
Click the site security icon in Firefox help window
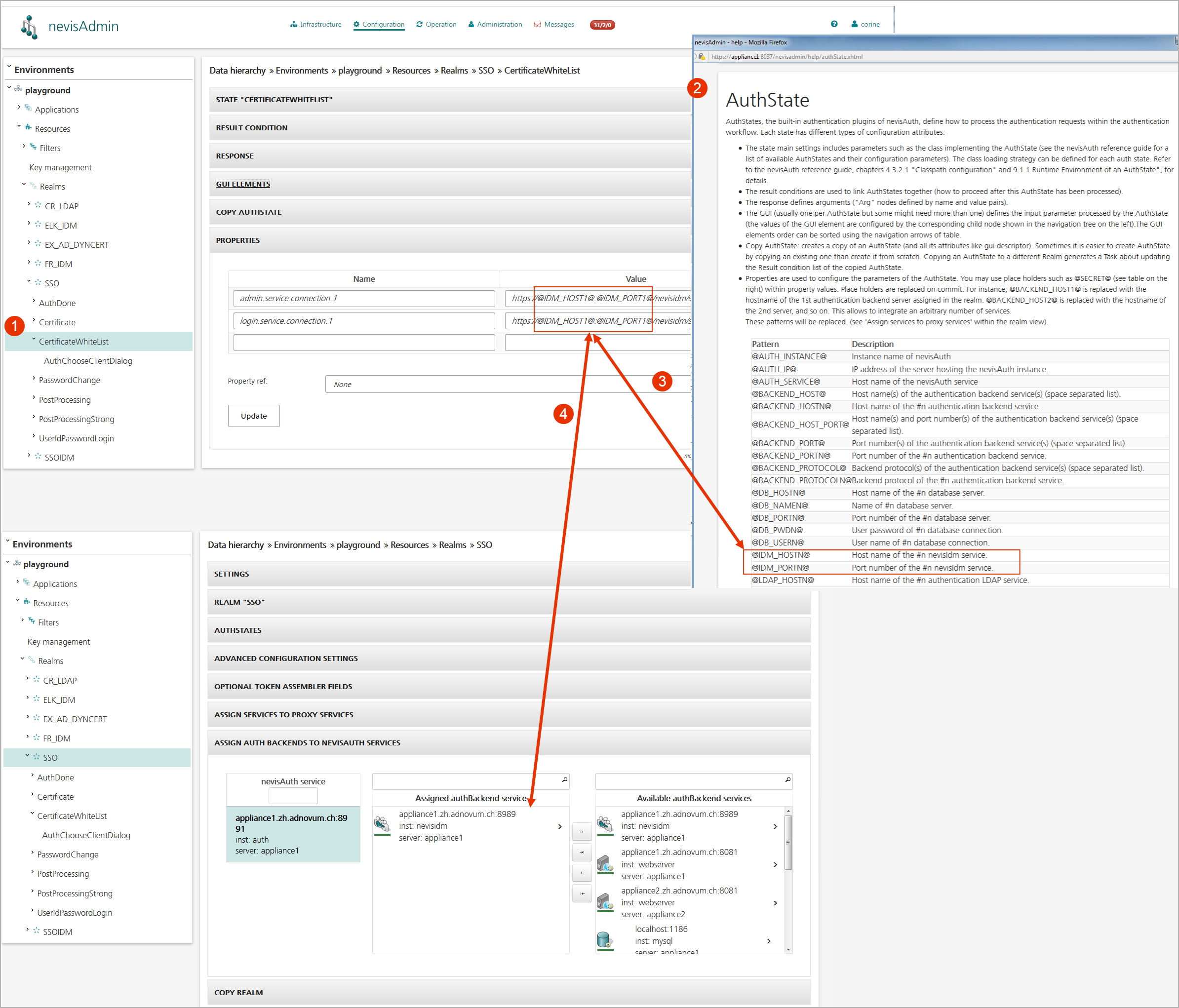point(702,56)
